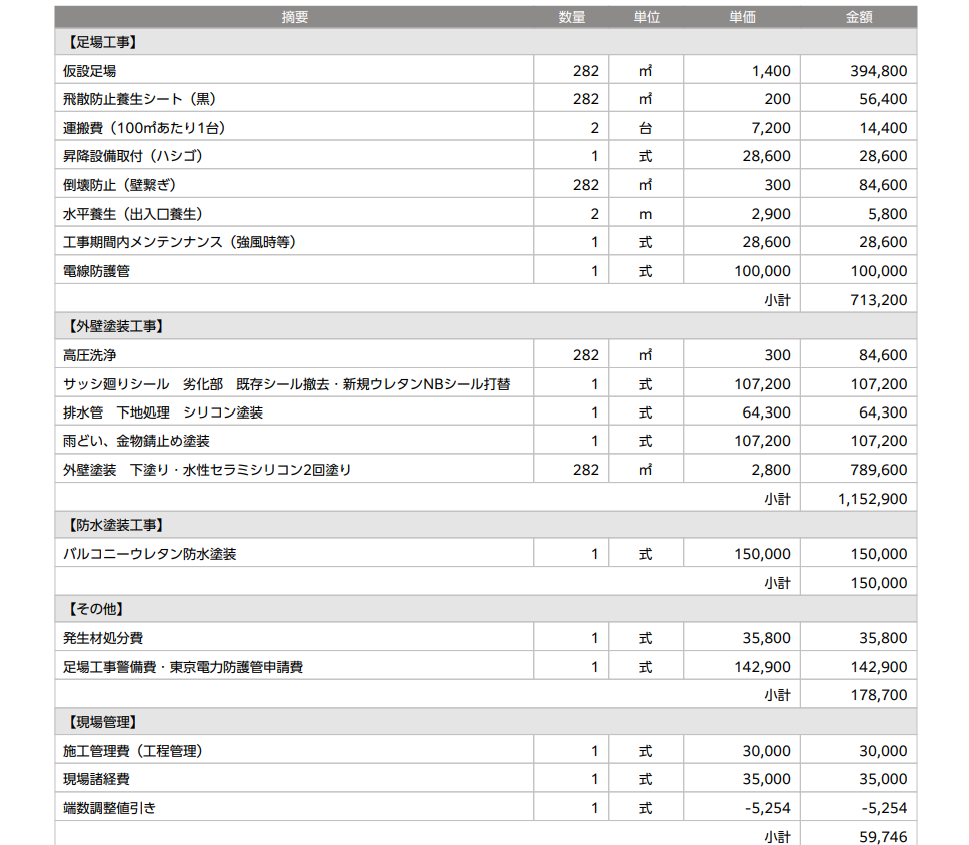
Task: Click the 単価 column header
Action: pyautogui.click(x=742, y=17)
